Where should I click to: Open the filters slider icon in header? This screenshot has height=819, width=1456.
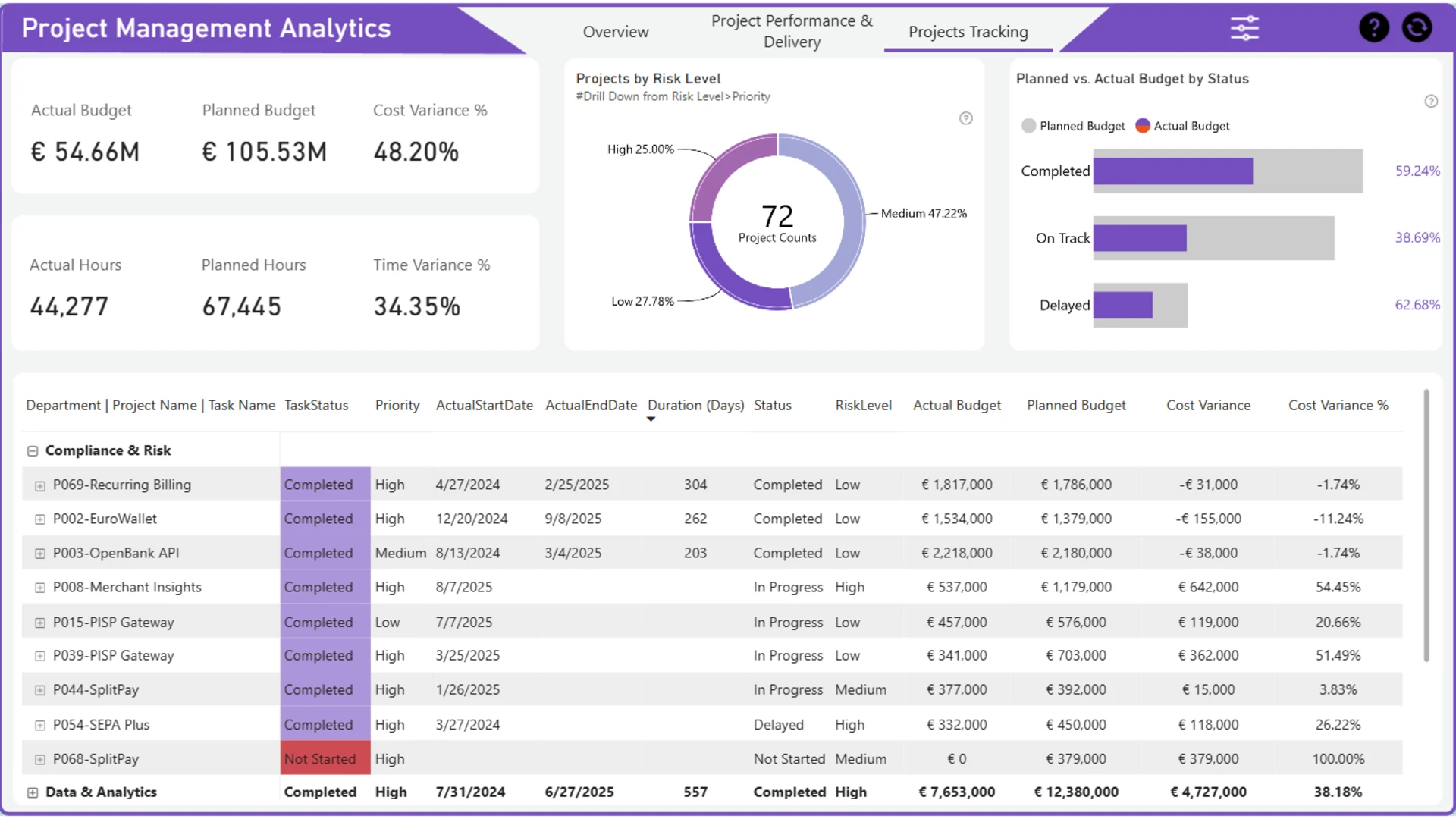1244,28
